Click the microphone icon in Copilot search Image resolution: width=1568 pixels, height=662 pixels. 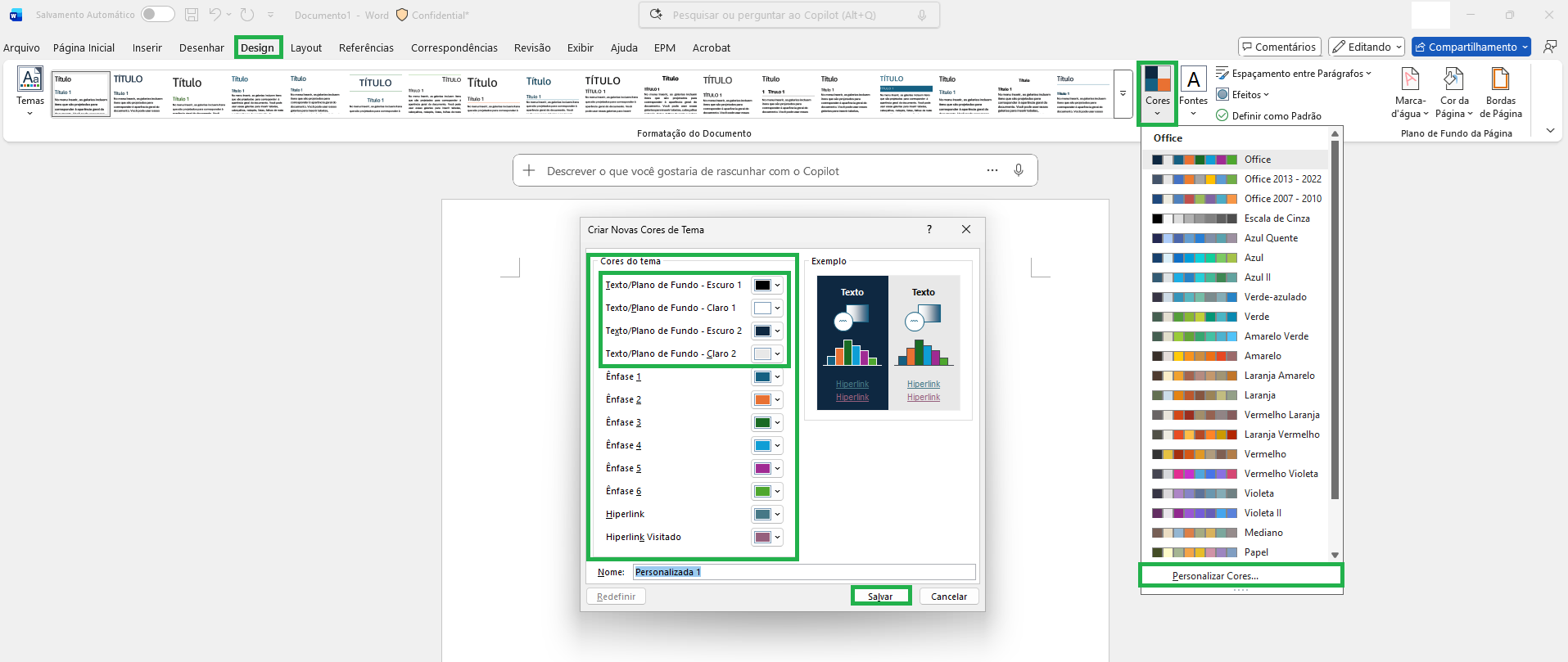click(x=922, y=15)
